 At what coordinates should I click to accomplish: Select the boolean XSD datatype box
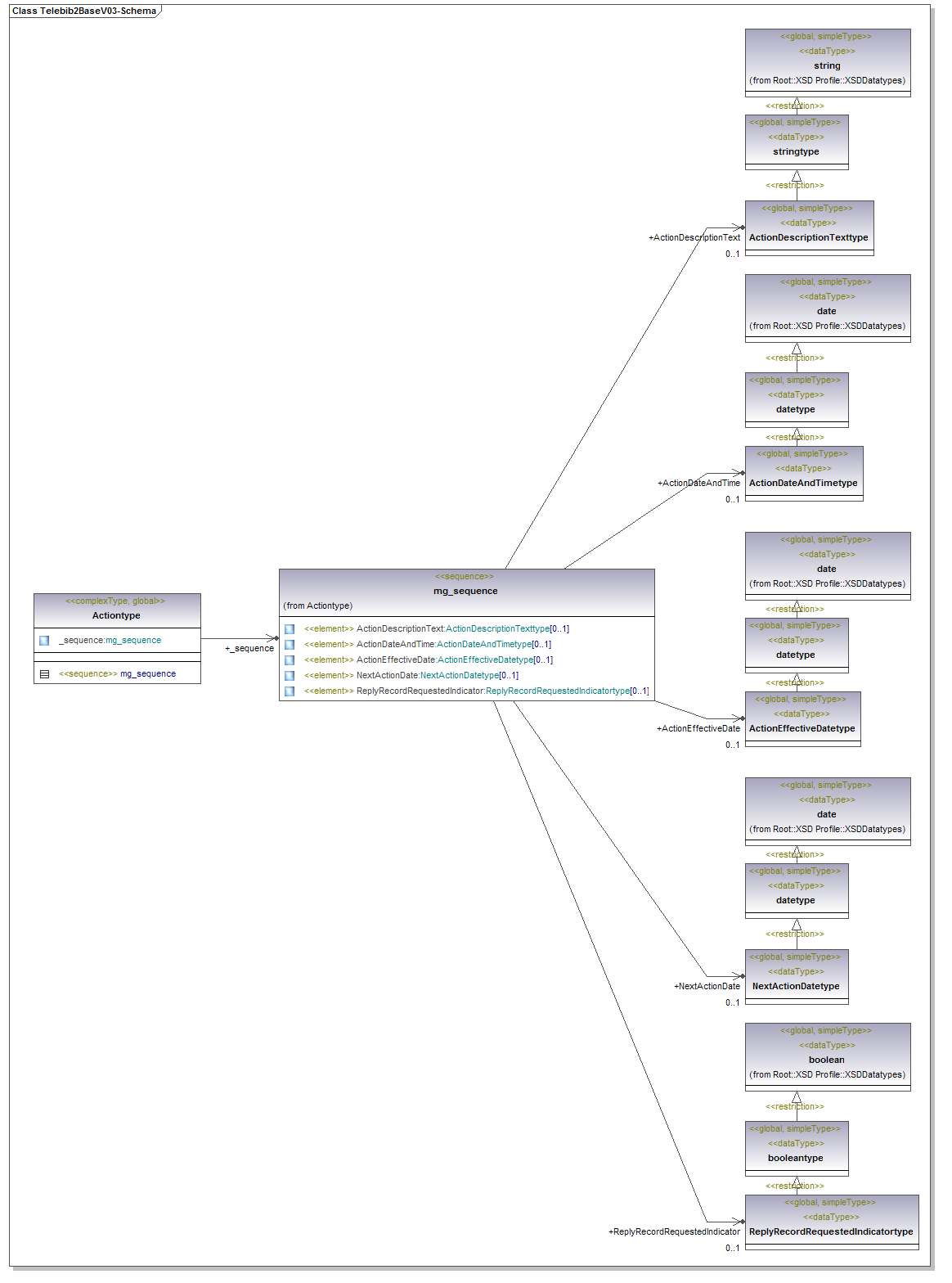click(x=827, y=1060)
